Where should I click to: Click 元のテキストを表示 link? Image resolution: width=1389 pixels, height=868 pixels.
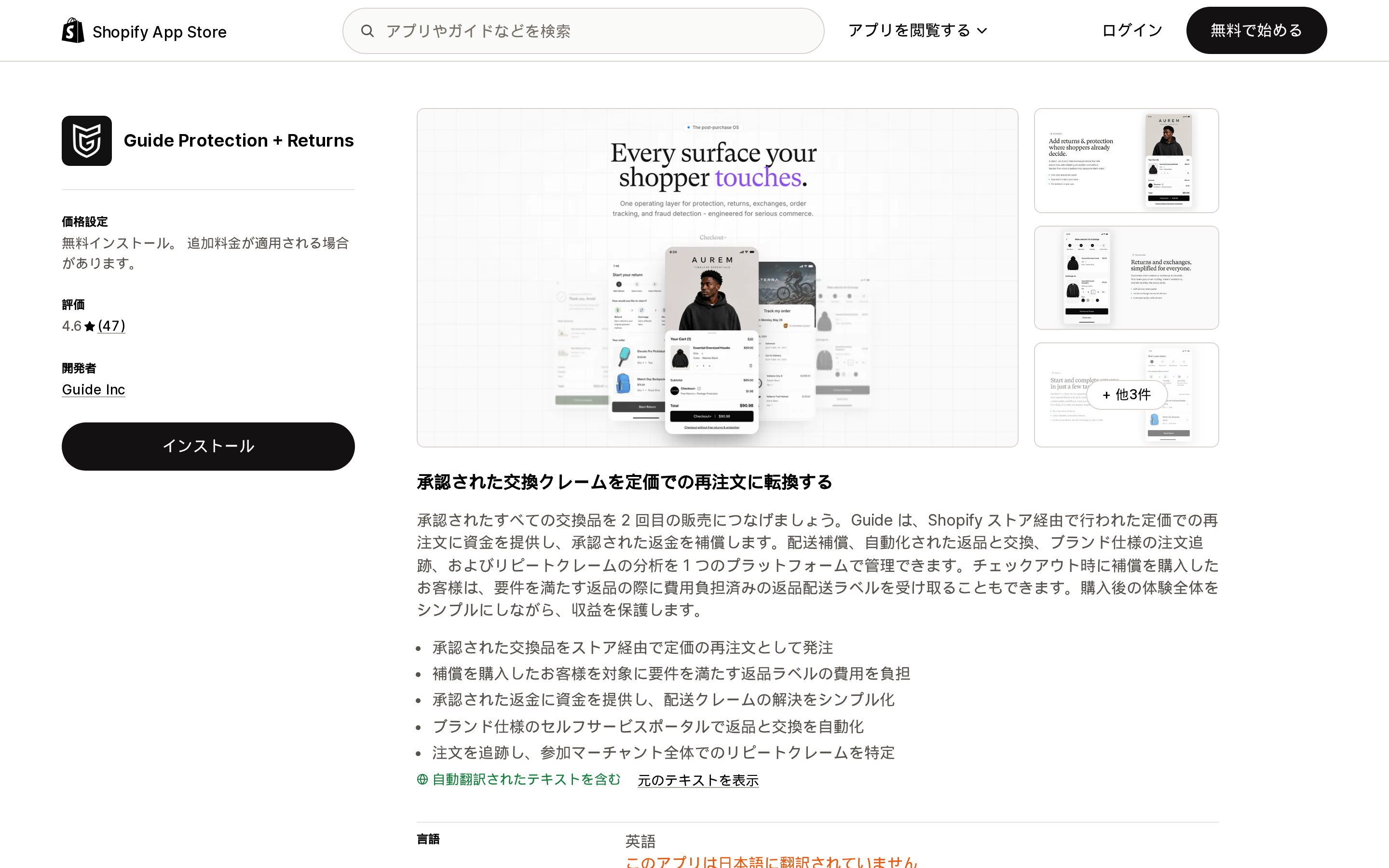coord(698,781)
